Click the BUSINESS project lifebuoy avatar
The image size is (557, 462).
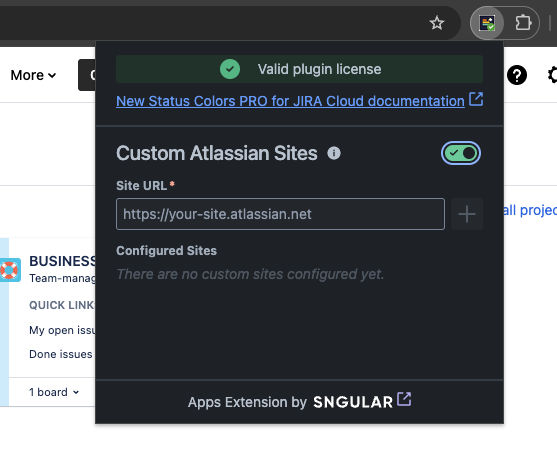click(x=10, y=270)
